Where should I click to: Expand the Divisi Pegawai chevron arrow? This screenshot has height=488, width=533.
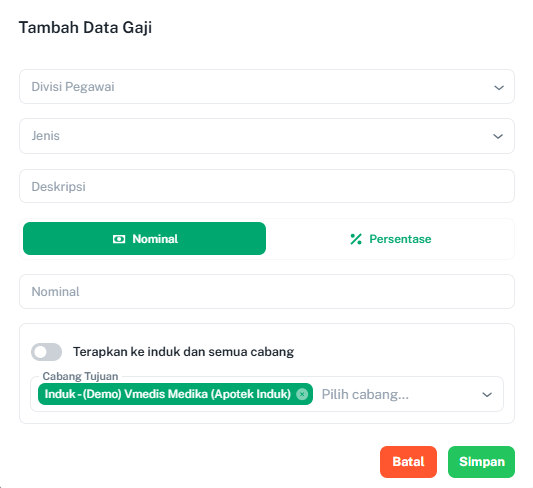click(x=499, y=88)
